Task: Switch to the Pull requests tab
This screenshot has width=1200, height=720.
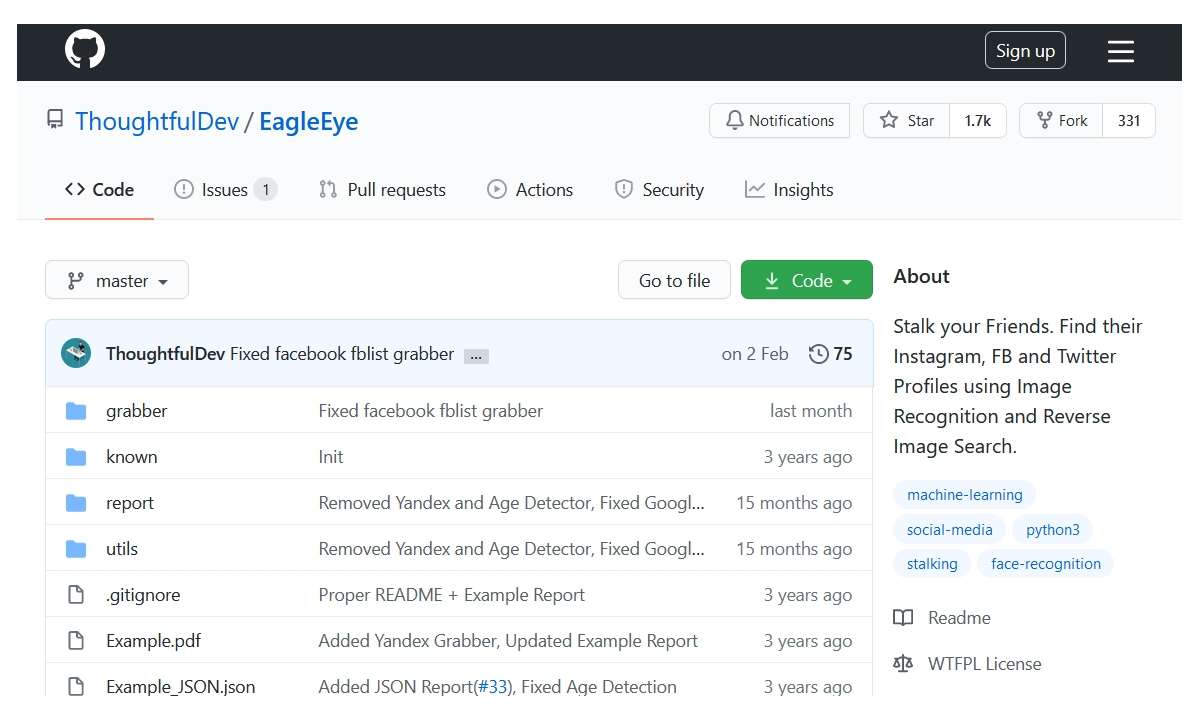Action: pyautogui.click(x=382, y=190)
